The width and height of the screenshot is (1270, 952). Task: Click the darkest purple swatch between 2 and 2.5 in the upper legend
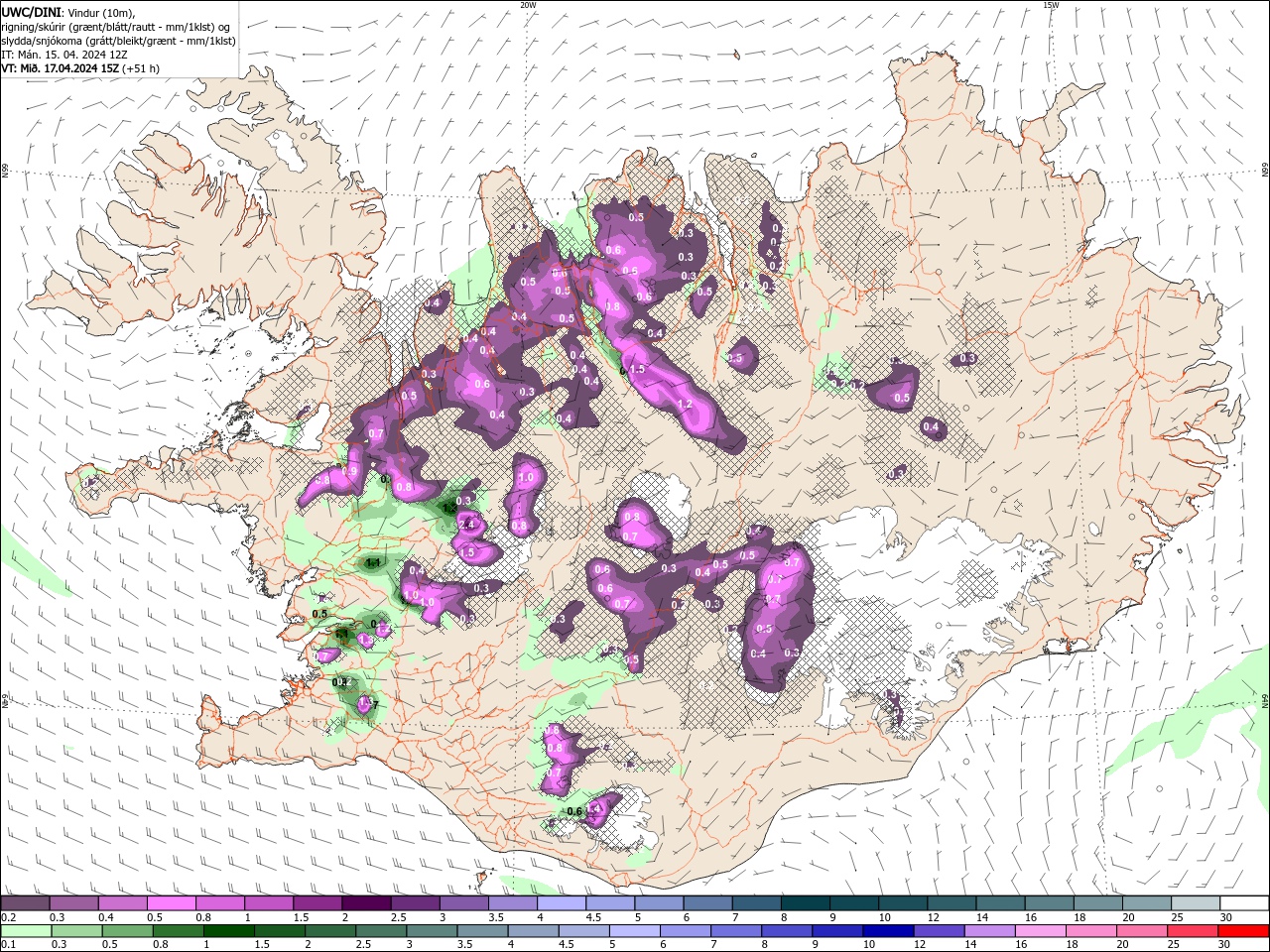pyautogui.click(x=366, y=903)
